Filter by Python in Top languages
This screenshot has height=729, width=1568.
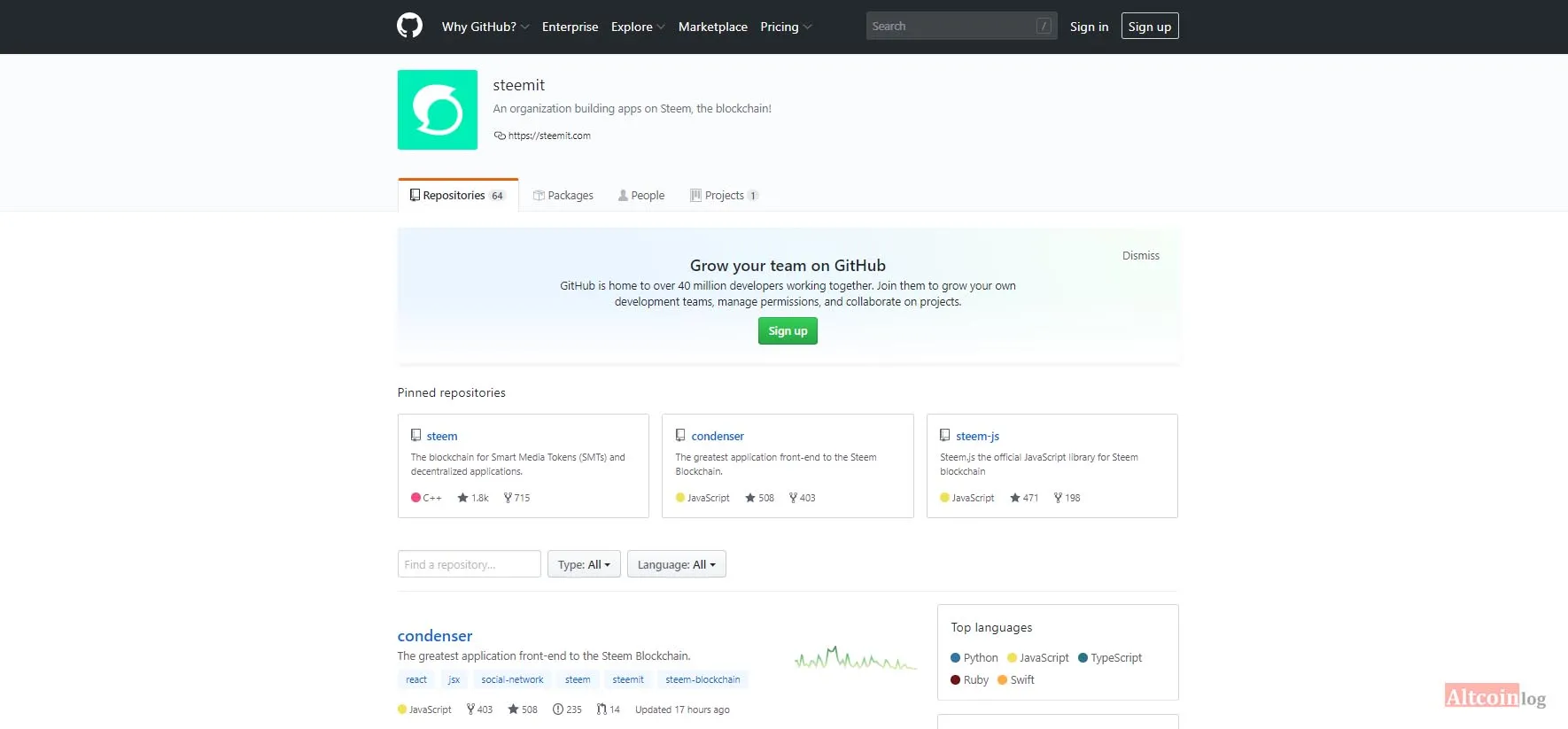tap(974, 657)
